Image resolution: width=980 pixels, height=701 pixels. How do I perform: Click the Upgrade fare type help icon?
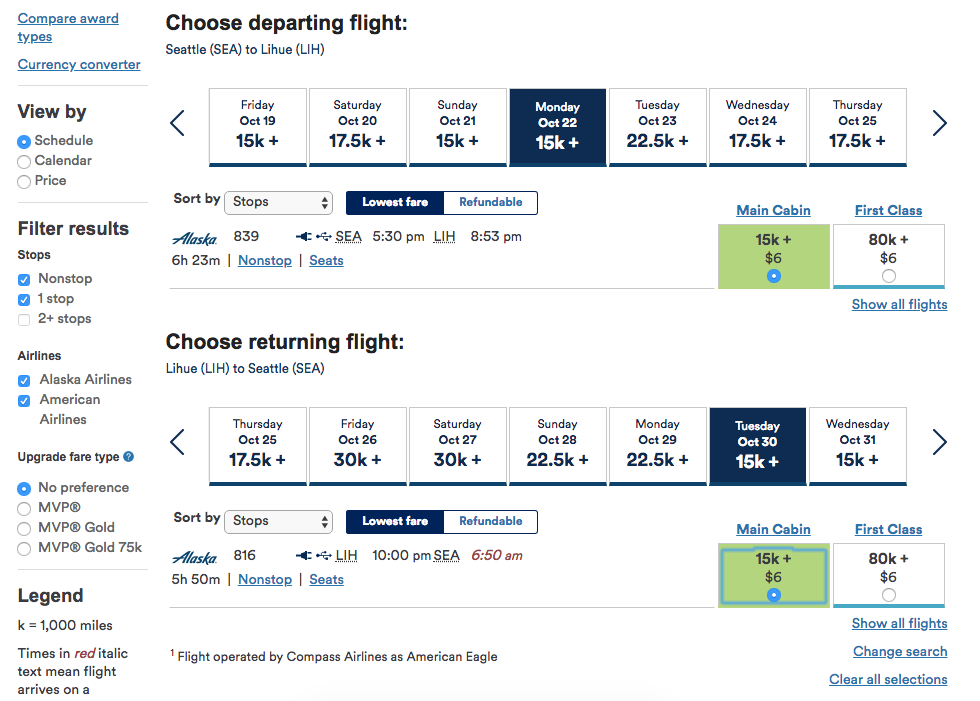tap(129, 457)
